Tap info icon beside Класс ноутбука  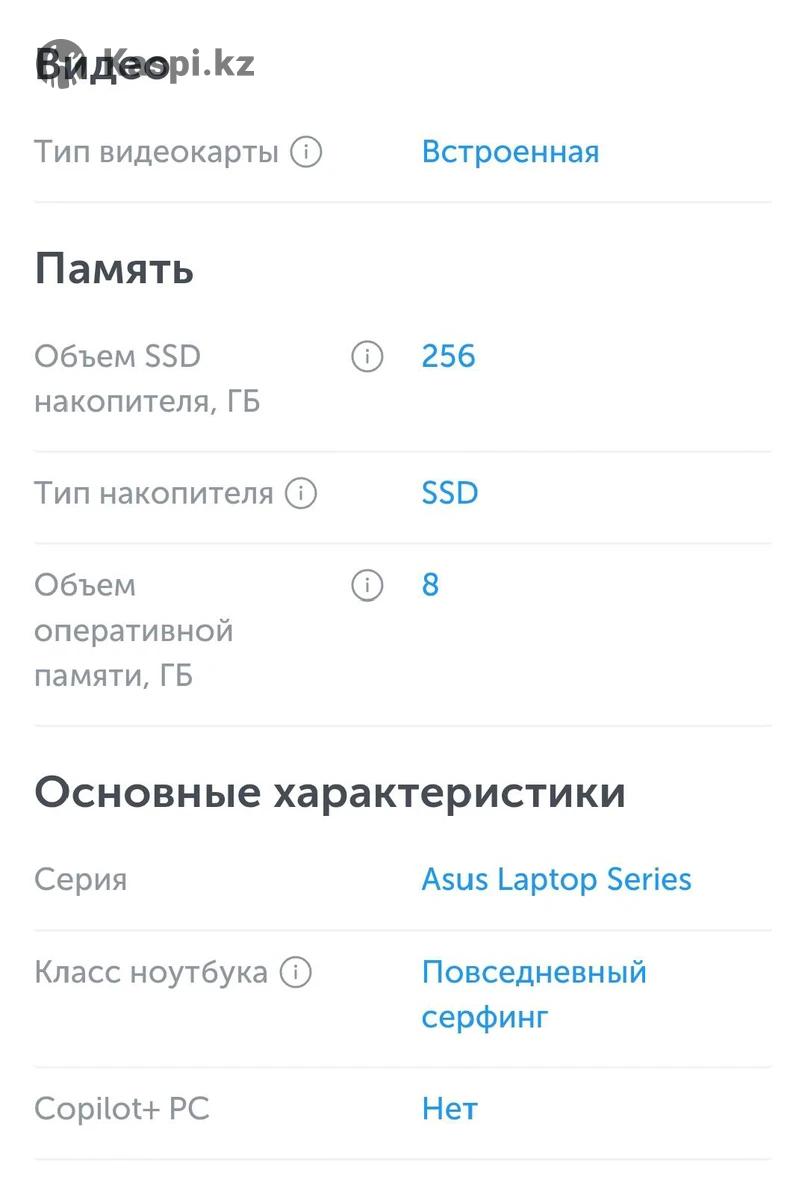click(296, 972)
